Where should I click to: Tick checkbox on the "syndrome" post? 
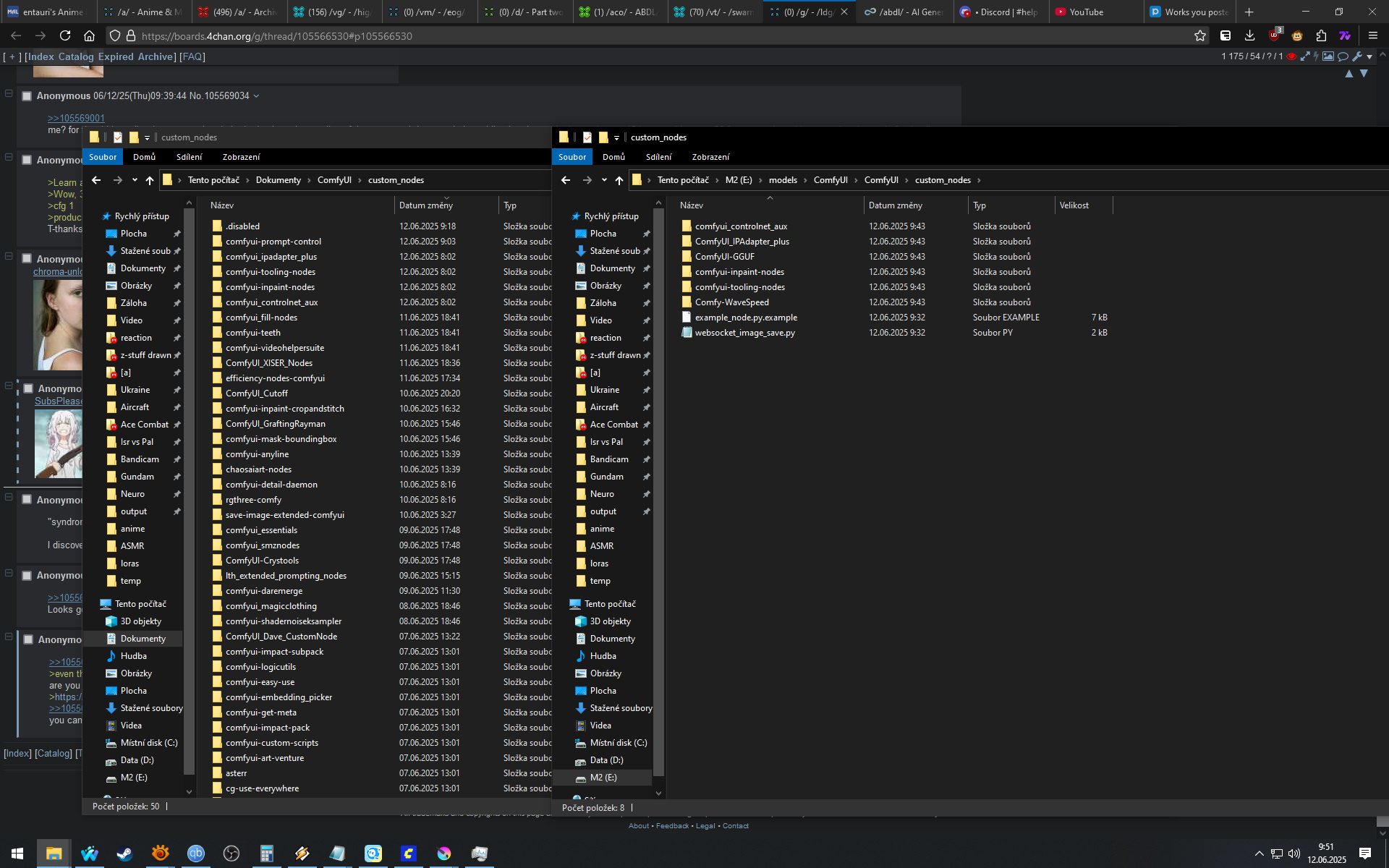coord(27,500)
